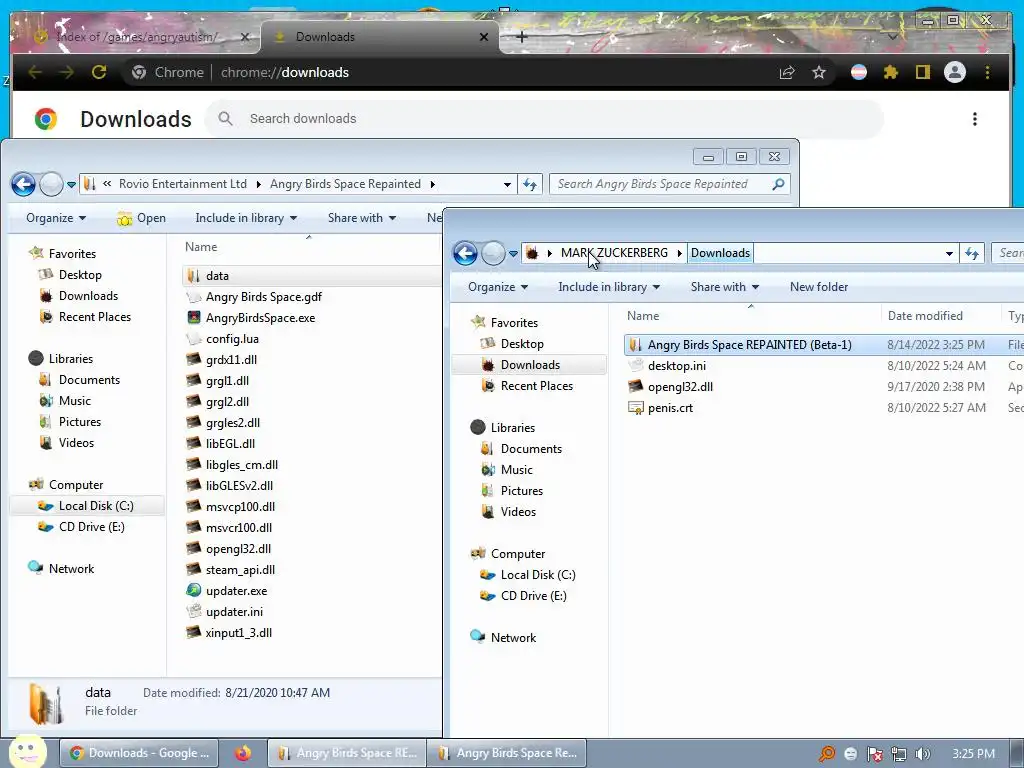
Task: Open Include in library in Downloads window
Action: click(609, 287)
